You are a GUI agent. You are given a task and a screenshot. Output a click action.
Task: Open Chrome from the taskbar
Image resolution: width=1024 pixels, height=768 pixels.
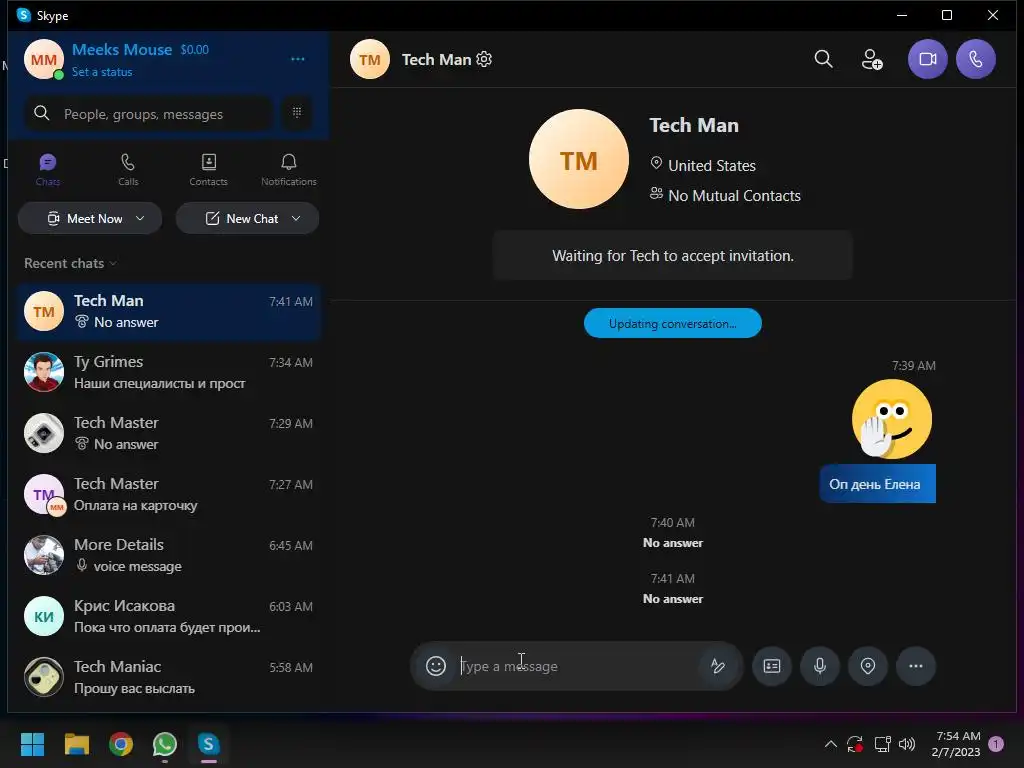tap(121, 744)
